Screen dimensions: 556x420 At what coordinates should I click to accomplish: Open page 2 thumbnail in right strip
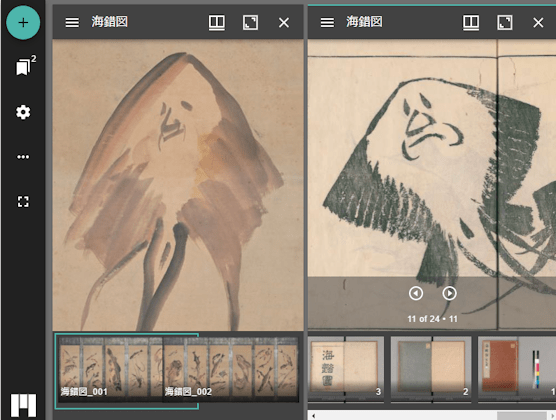(x=431, y=369)
